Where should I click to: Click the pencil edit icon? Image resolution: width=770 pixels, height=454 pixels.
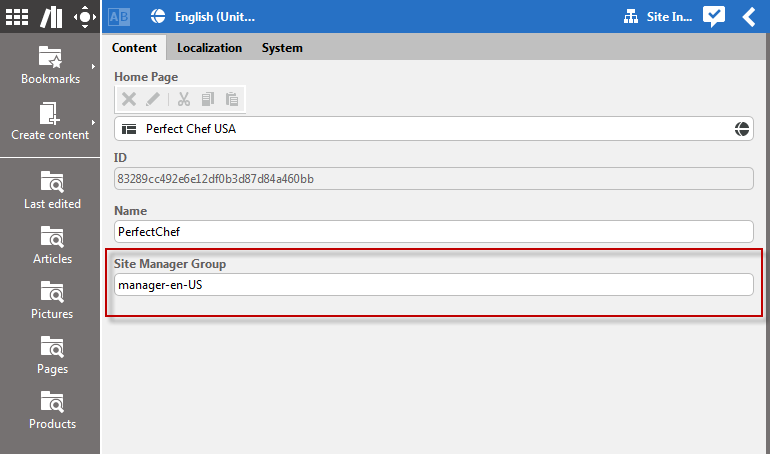click(x=153, y=99)
